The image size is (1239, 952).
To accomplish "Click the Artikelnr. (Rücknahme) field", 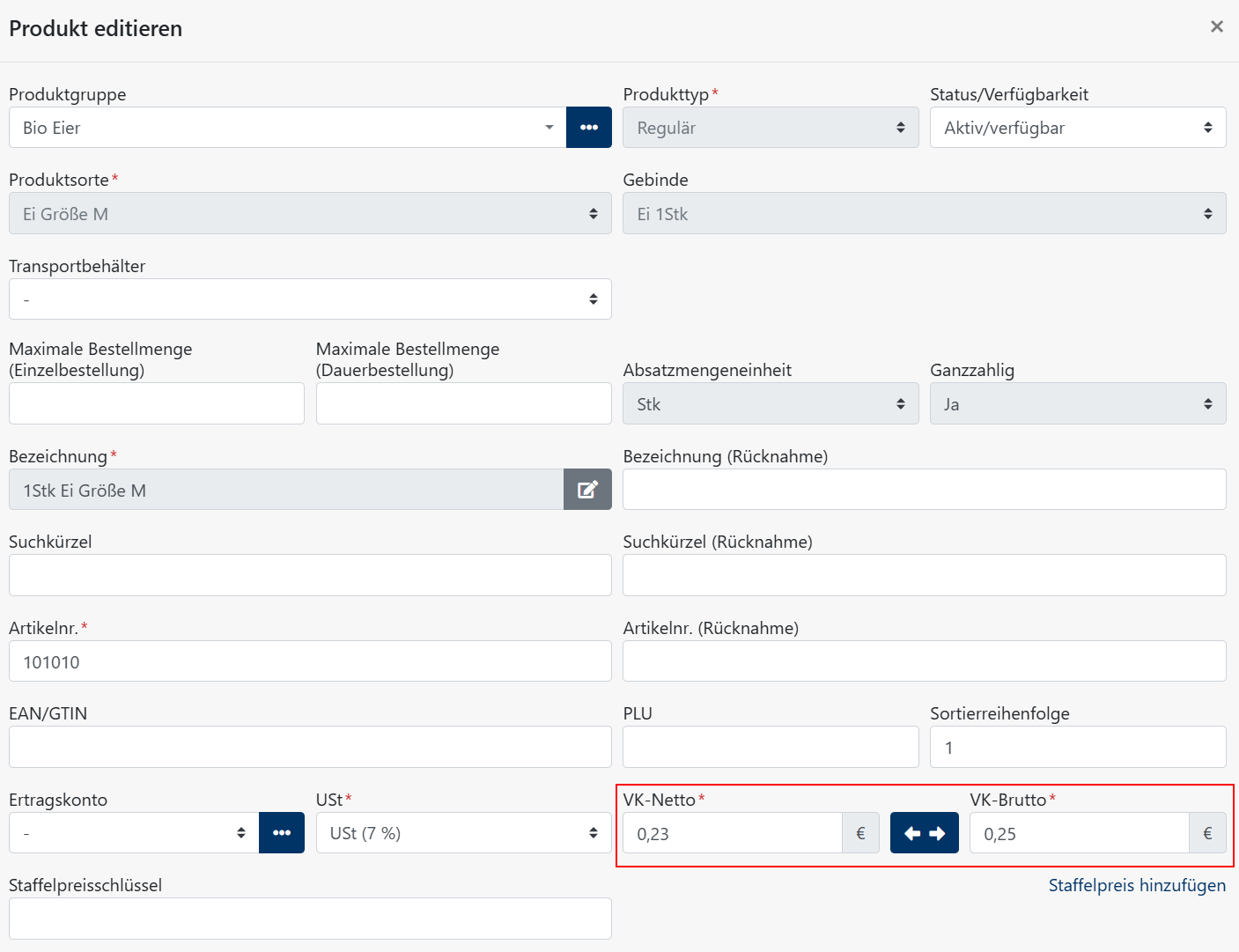I will point(924,661).
